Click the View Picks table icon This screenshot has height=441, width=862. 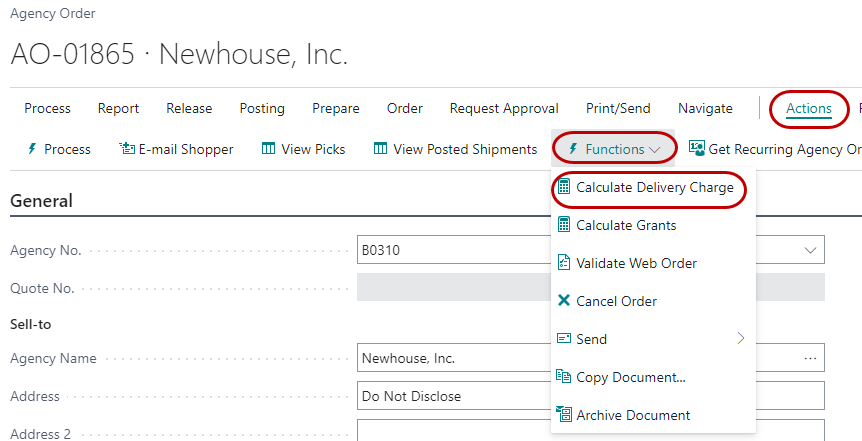268,149
